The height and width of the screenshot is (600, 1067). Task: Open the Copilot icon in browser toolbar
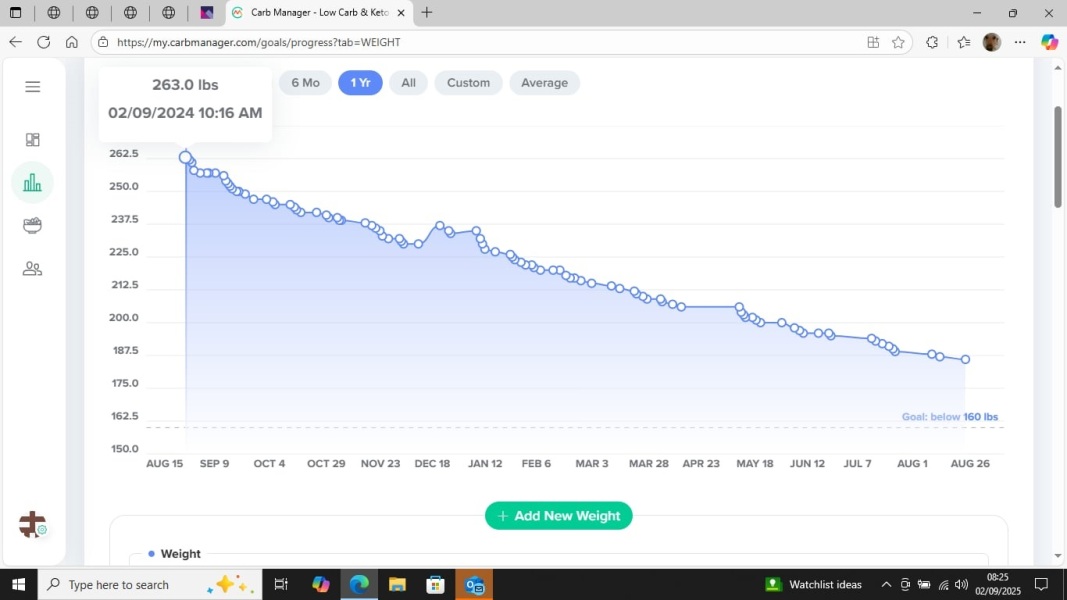coord(1050,42)
